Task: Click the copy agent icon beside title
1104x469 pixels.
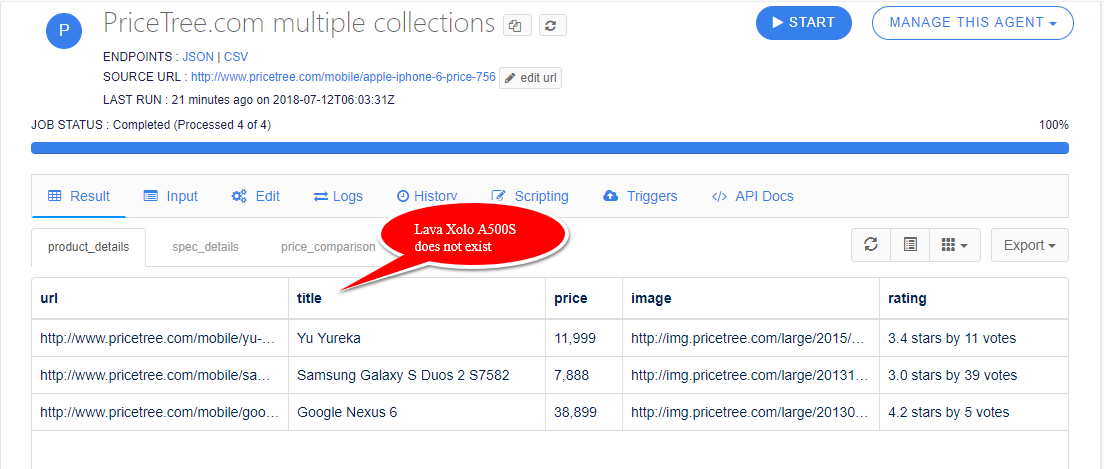Action: pos(518,26)
